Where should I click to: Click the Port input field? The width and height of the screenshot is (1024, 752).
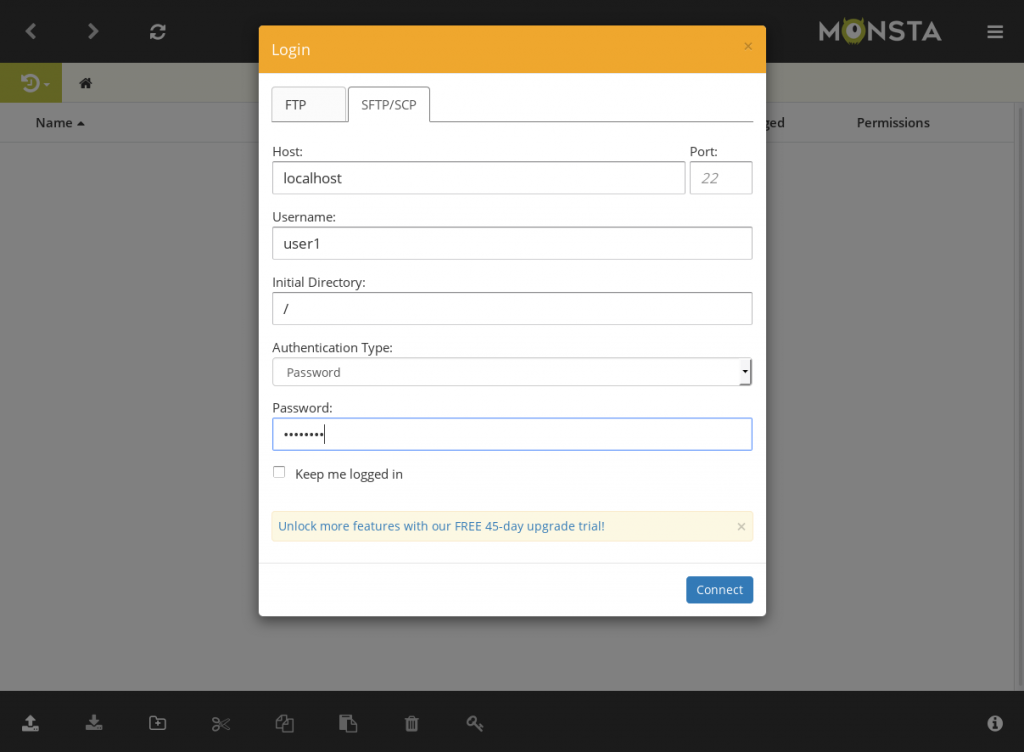(x=720, y=178)
